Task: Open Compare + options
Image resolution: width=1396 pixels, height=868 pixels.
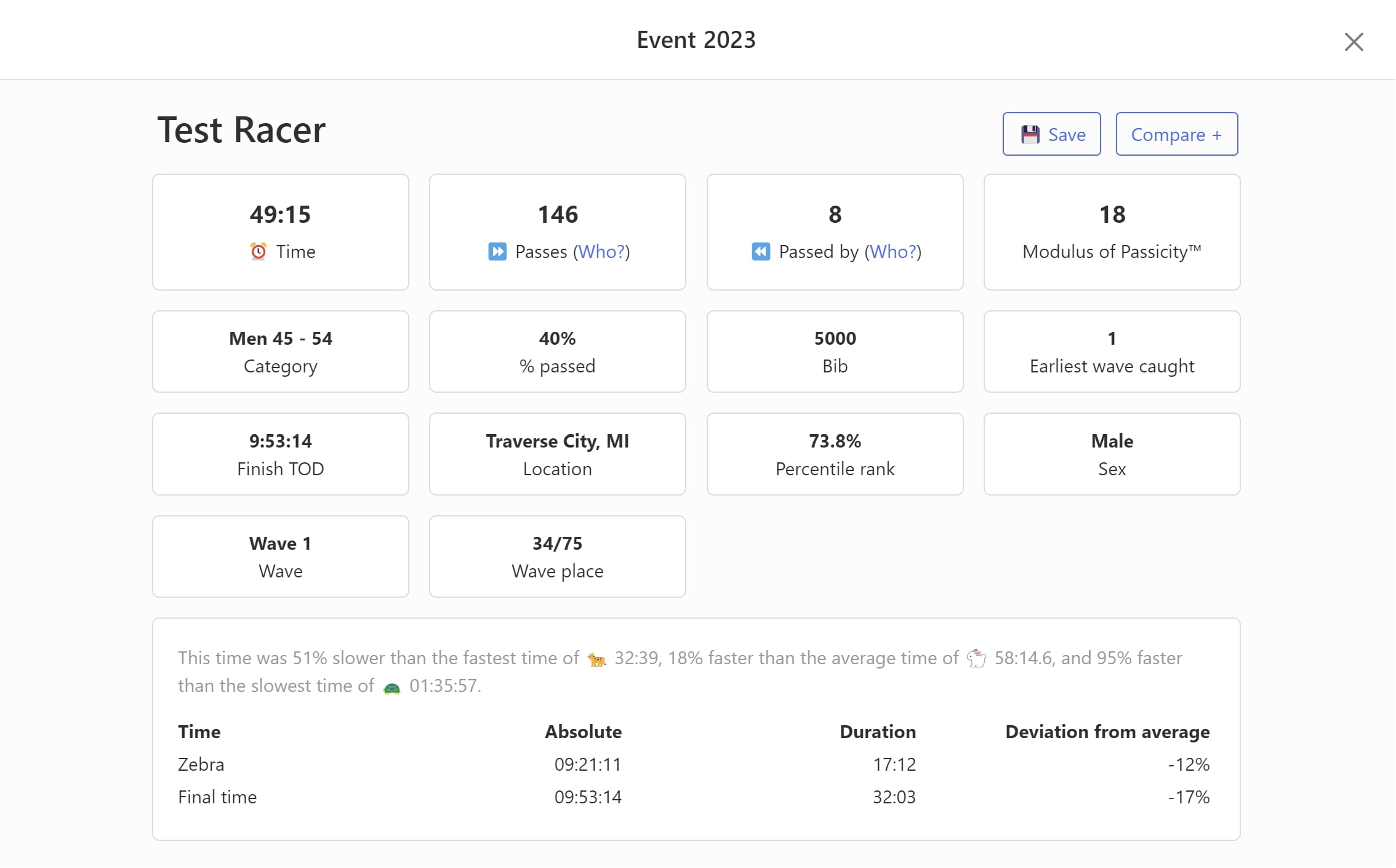Action: coord(1176,134)
